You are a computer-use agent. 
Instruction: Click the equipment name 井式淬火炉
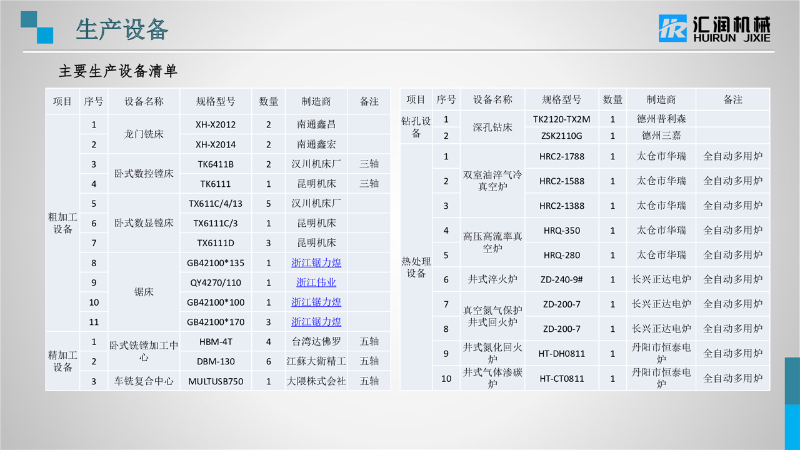(x=492, y=280)
